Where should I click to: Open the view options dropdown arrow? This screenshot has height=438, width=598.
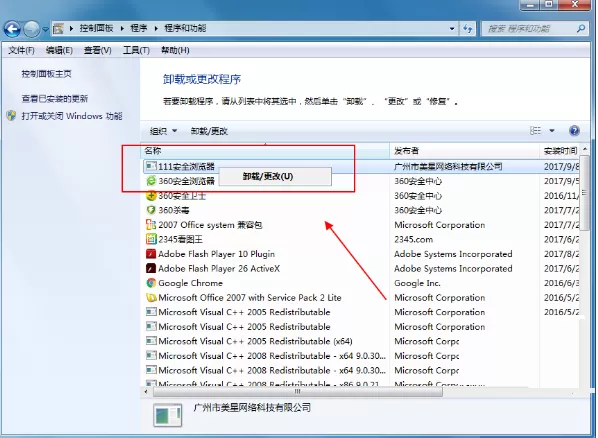click(551, 131)
